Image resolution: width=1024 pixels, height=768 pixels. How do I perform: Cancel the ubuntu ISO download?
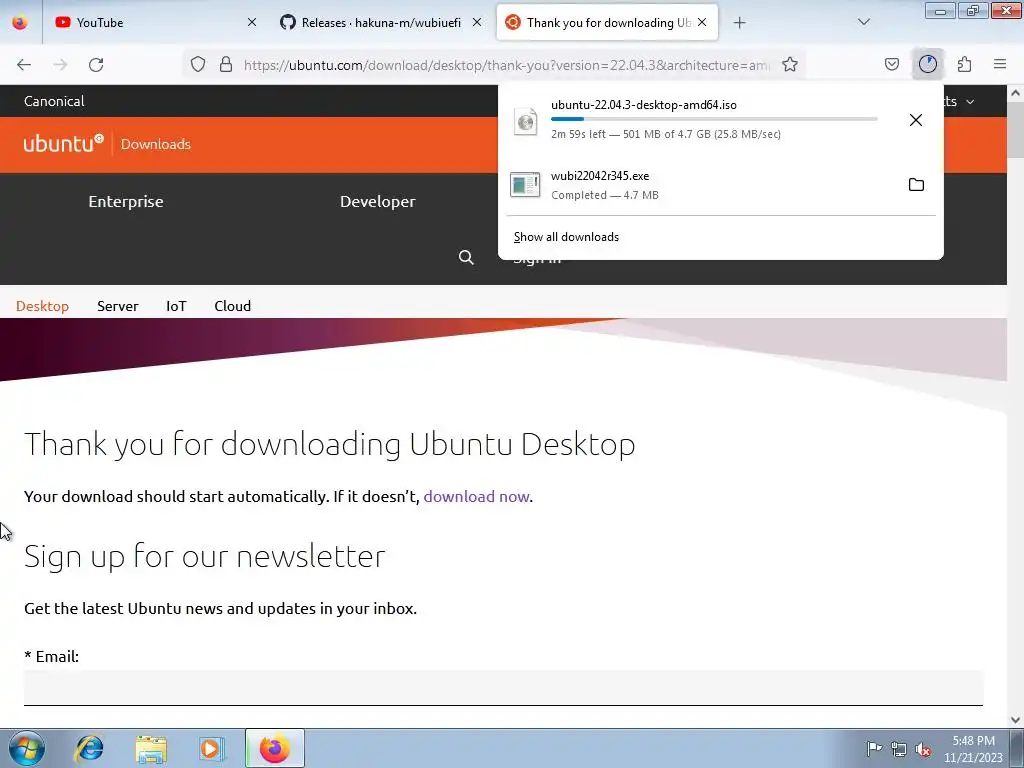[916, 120]
